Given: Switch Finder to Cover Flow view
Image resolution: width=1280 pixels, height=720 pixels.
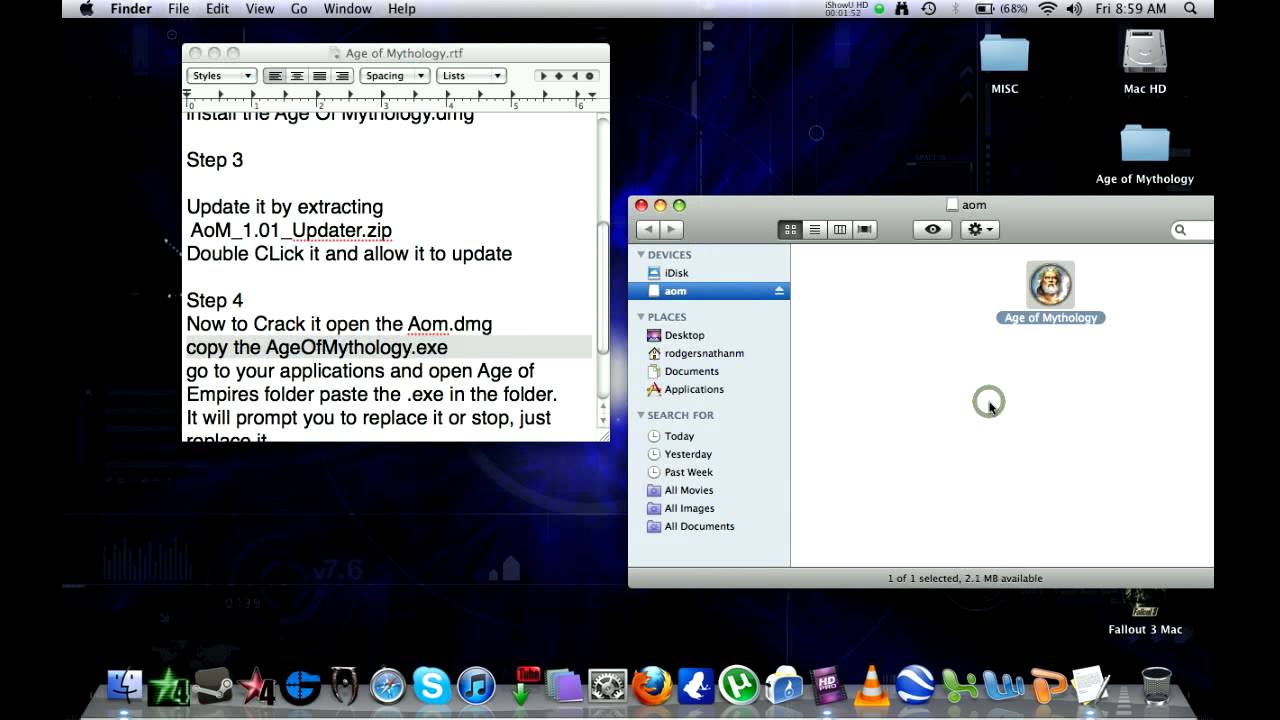Looking at the screenshot, I should [x=864, y=229].
